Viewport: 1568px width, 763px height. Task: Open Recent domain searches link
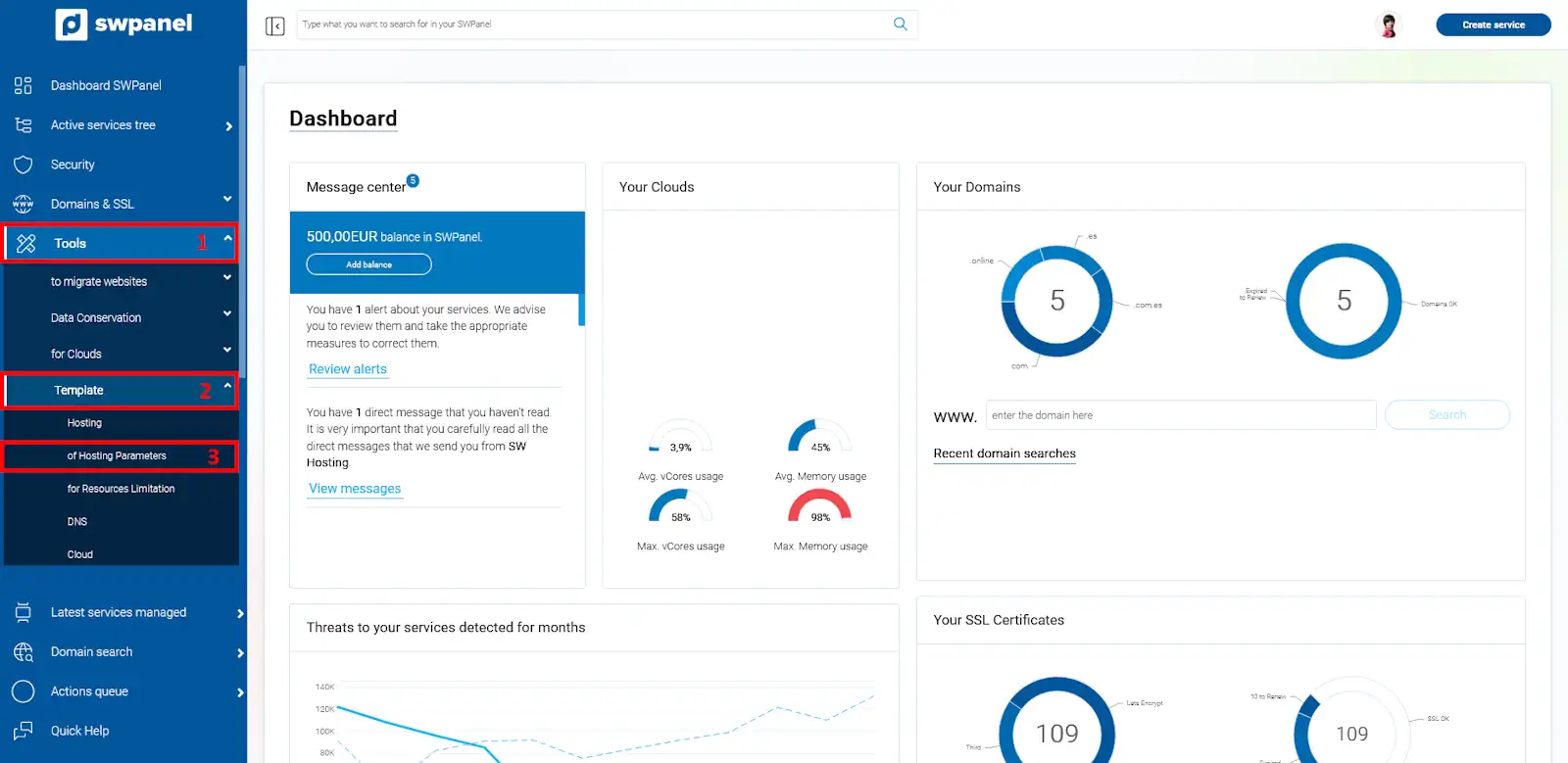(1004, 453)
